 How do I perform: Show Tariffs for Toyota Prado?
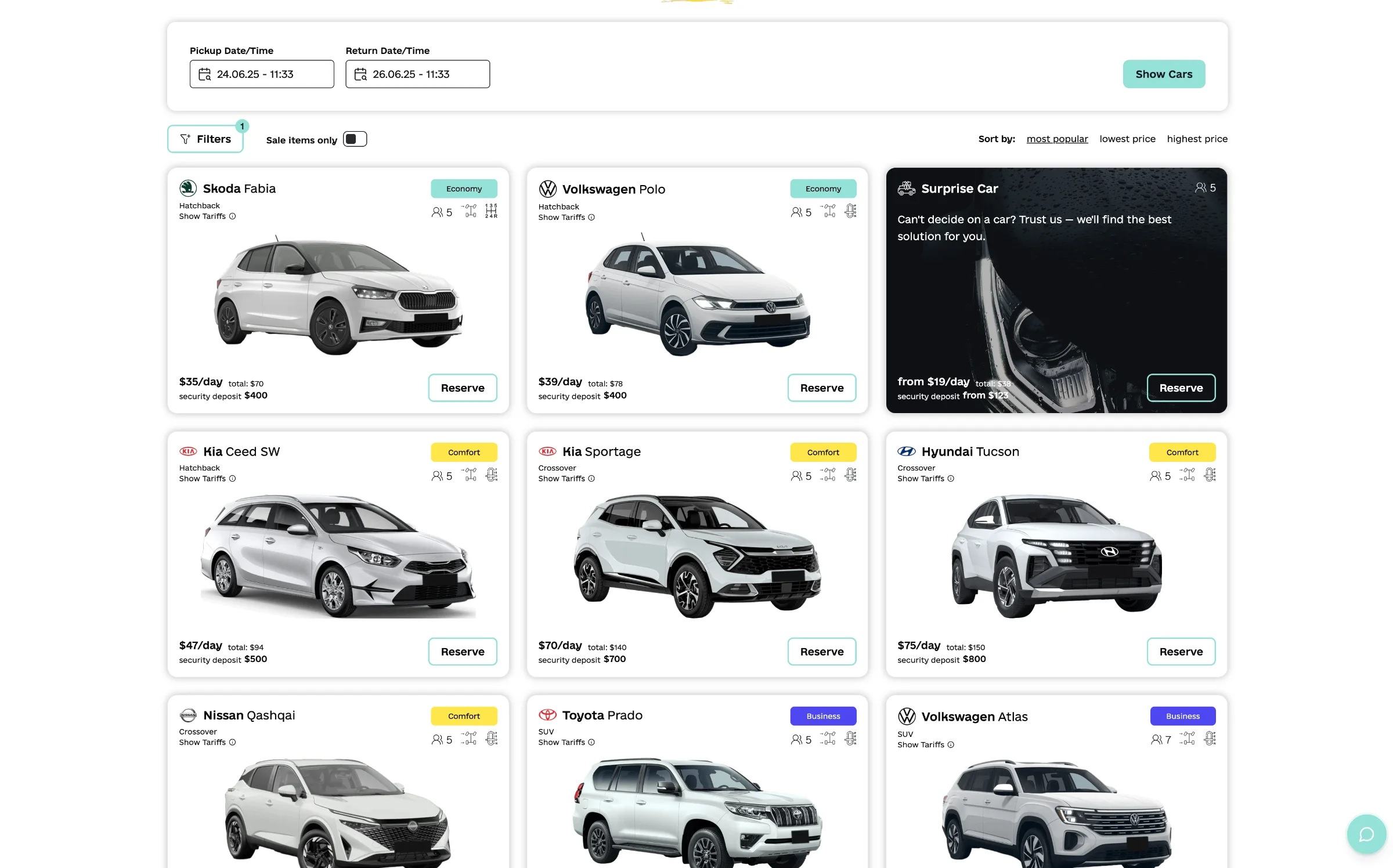tap(566, 743)
